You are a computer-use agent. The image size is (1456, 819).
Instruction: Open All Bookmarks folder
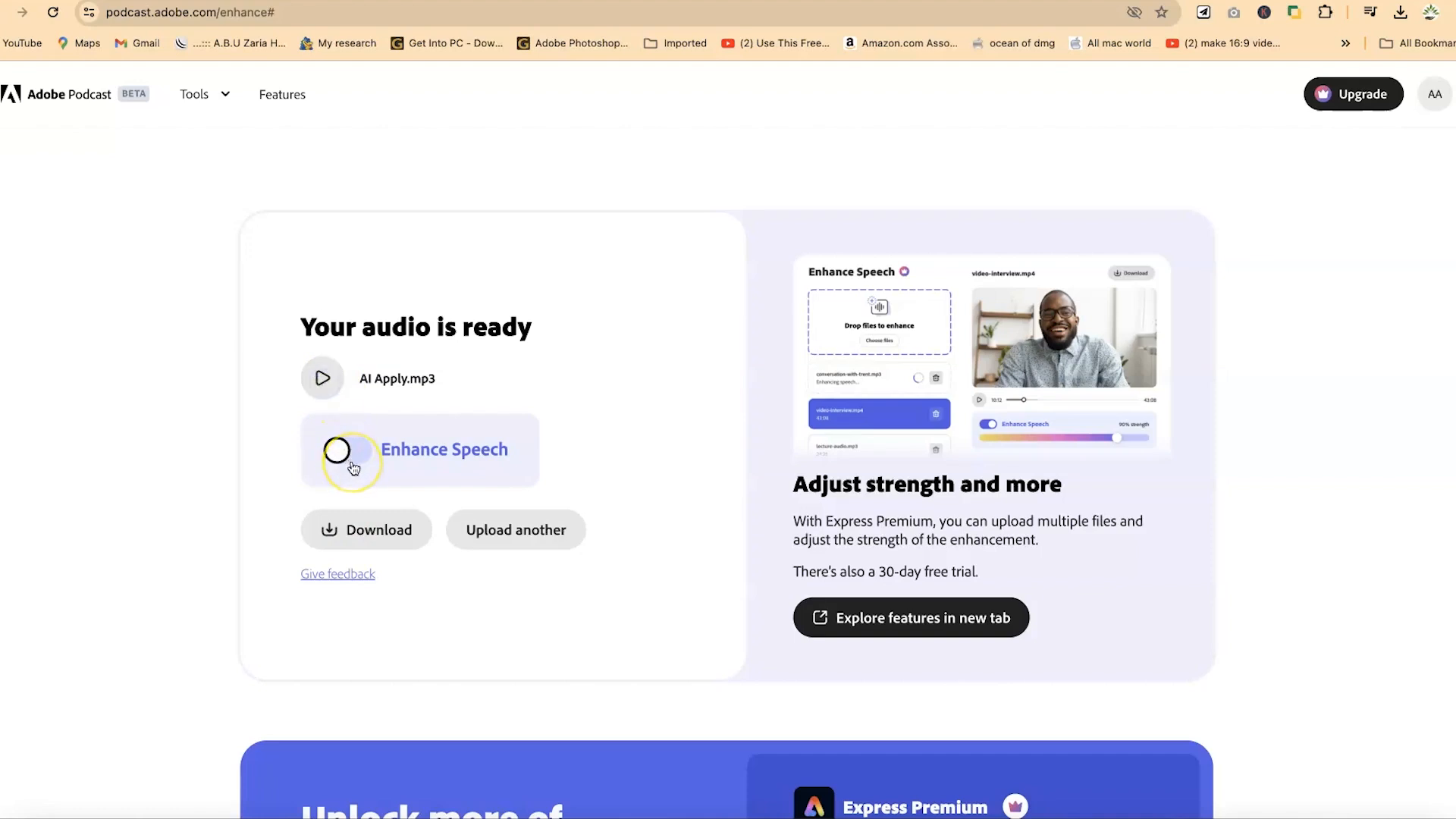click(x=1417, y=43)
